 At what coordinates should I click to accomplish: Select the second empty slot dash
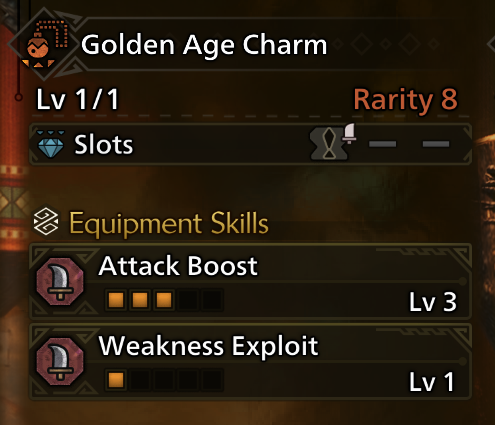(x=383, y=144)
